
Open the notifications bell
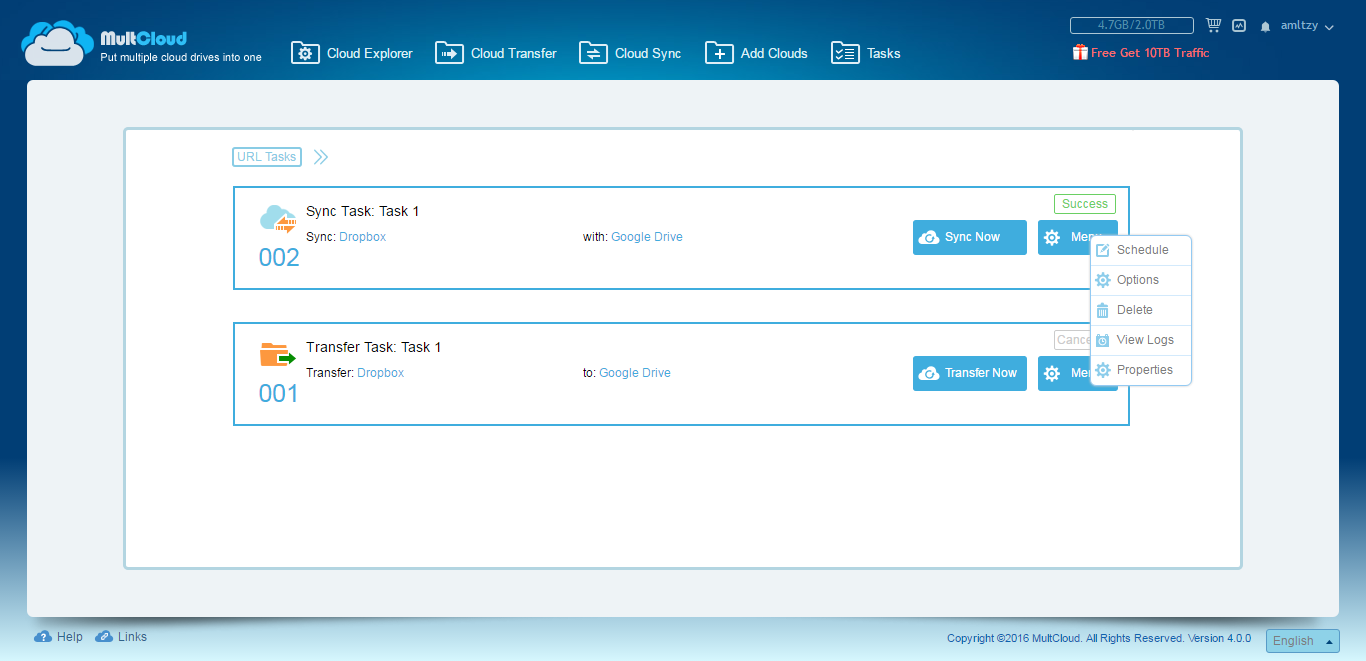point(1265,26)
